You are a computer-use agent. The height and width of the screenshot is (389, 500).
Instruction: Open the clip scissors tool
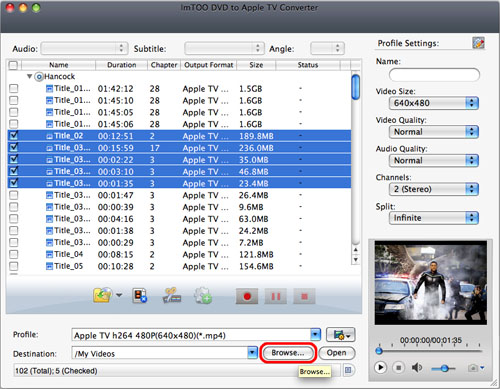pyautogui.click(x=172, y=295)
